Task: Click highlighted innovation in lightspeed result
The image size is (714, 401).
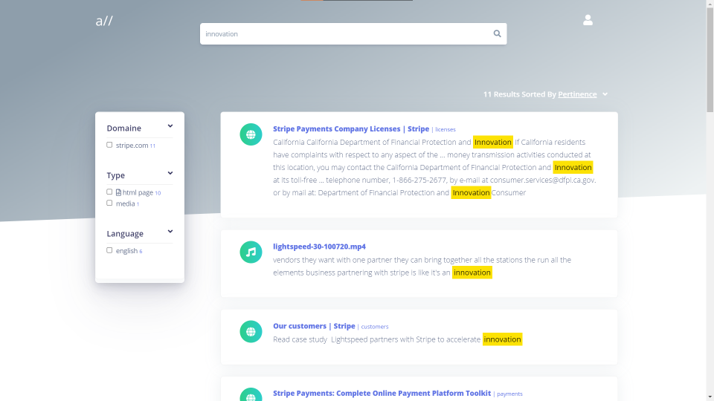Action: coord(472,273)
